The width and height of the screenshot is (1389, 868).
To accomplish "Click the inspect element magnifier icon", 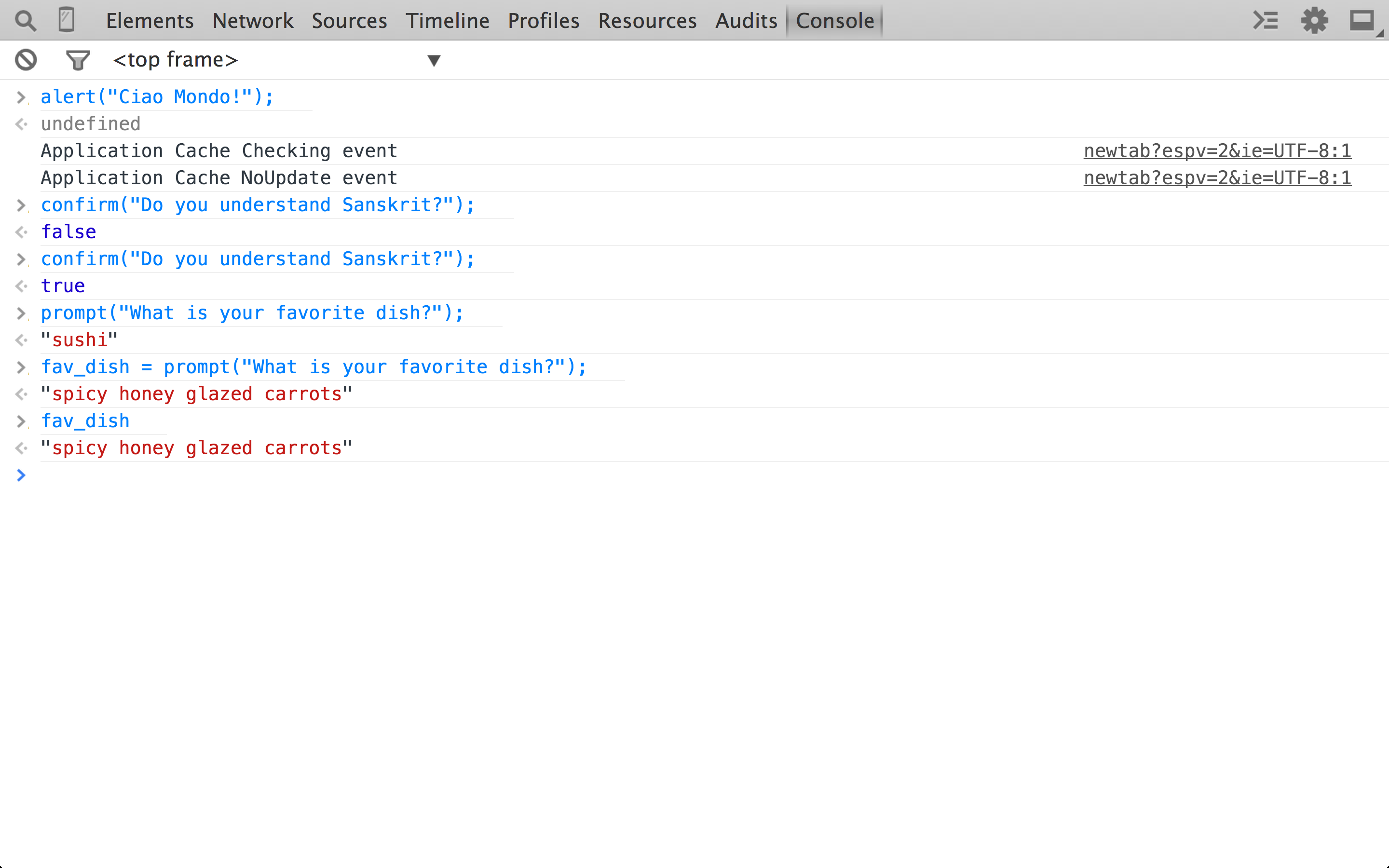I will point(25,21).
